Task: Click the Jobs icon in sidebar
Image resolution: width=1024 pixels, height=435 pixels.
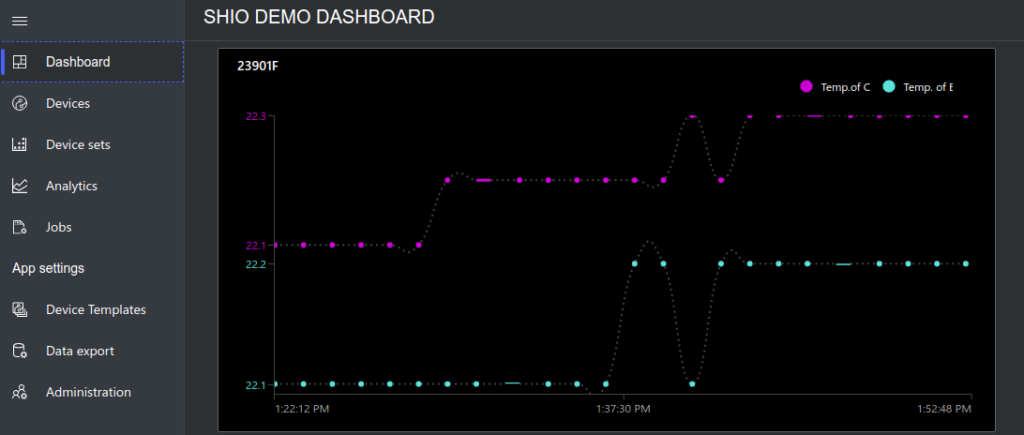Action: tap(20, 227)
